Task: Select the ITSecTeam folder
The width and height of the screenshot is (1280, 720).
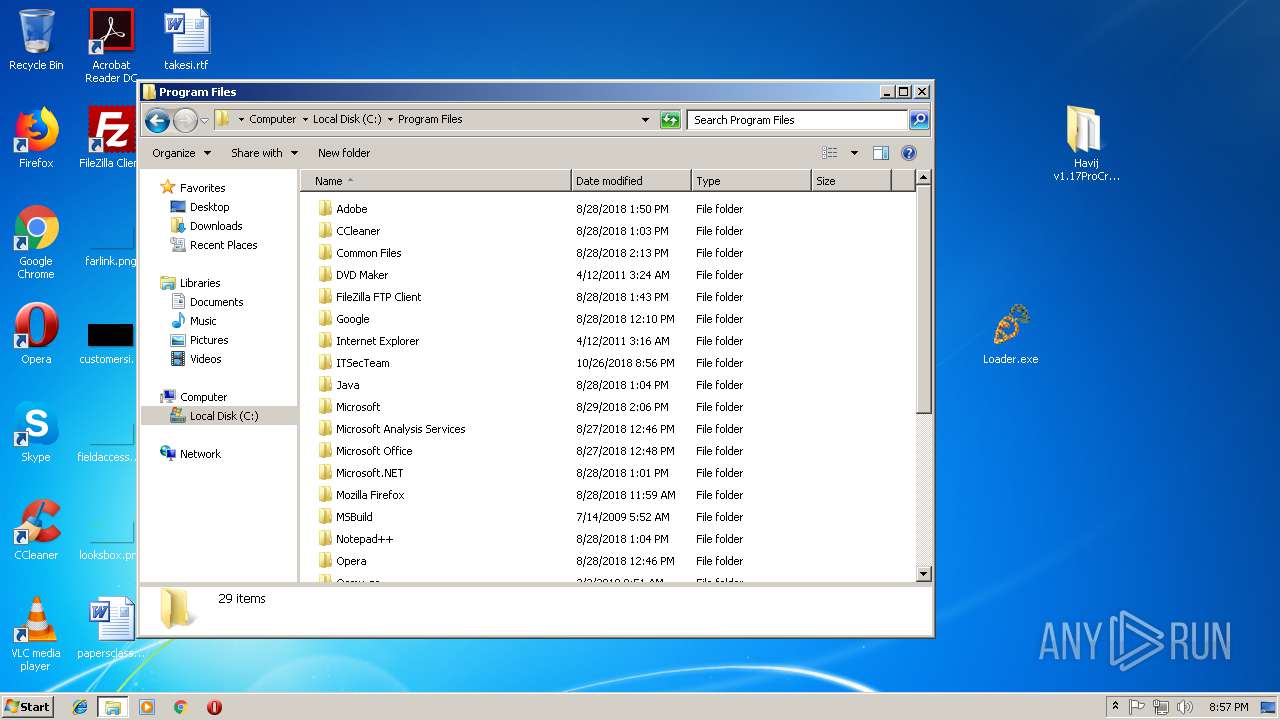Action: pyautogui.click(x=363, y=363)
